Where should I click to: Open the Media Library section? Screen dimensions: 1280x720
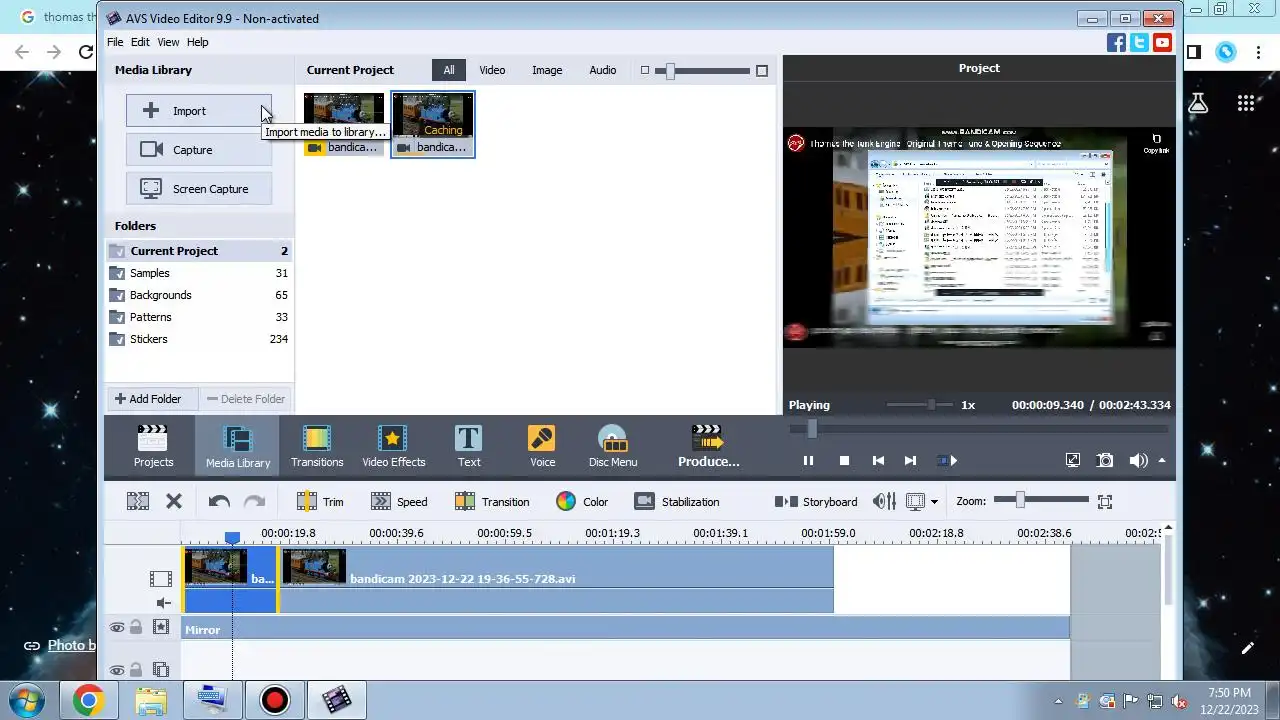(238, 446)
